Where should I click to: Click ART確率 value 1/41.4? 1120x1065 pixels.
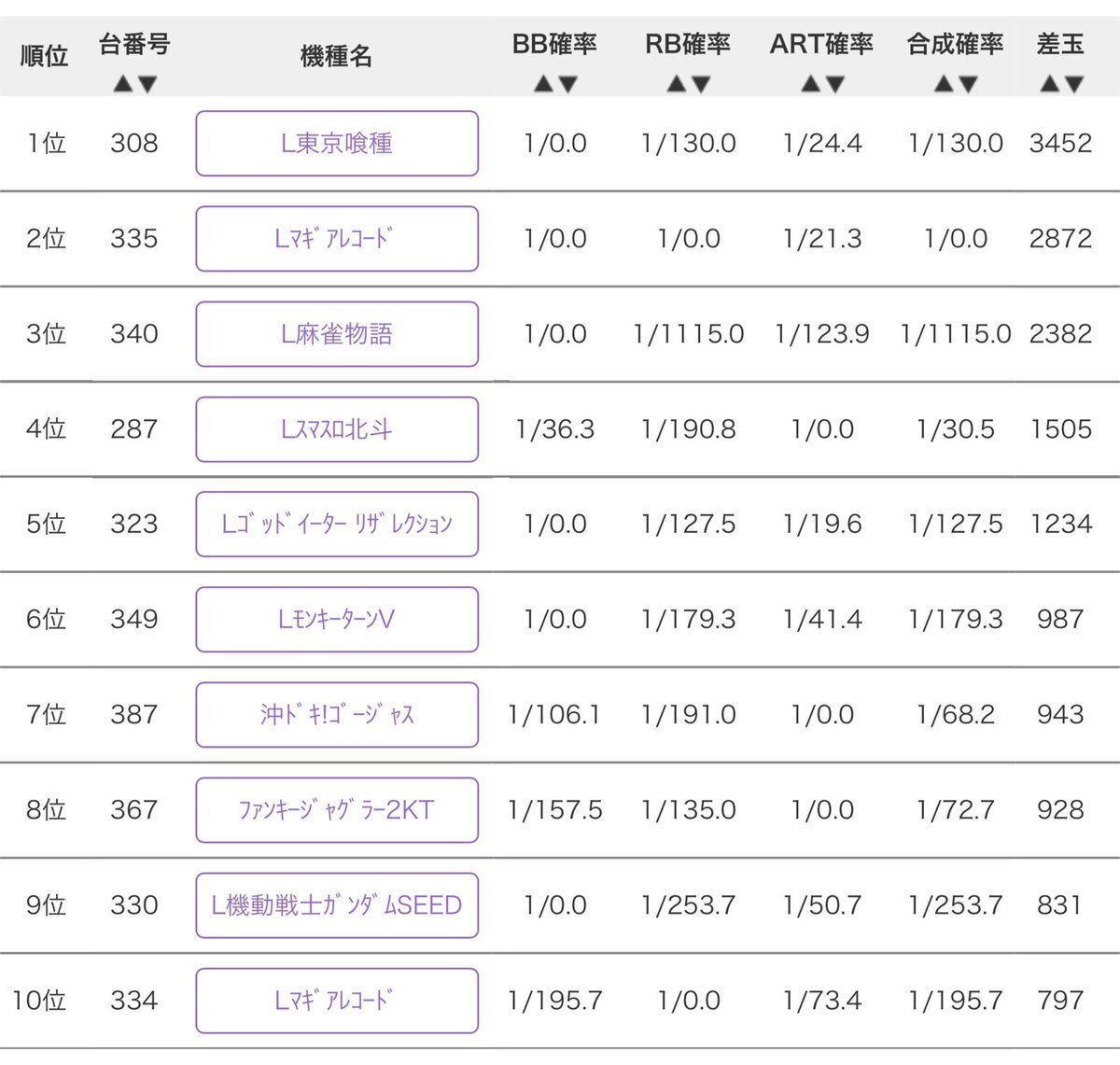pos(822,620)
